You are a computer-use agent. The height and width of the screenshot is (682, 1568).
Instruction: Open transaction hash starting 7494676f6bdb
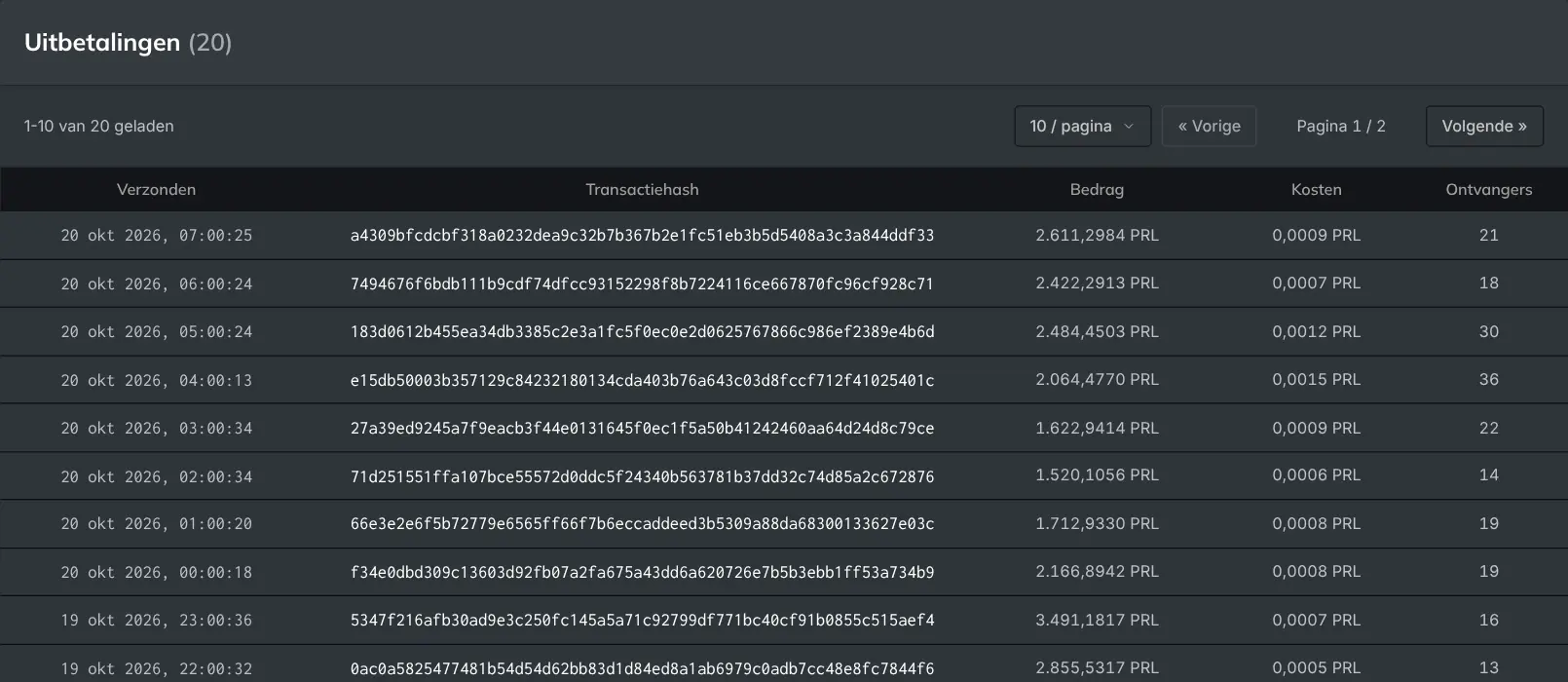pyautogui.click(x=642, y=284)
